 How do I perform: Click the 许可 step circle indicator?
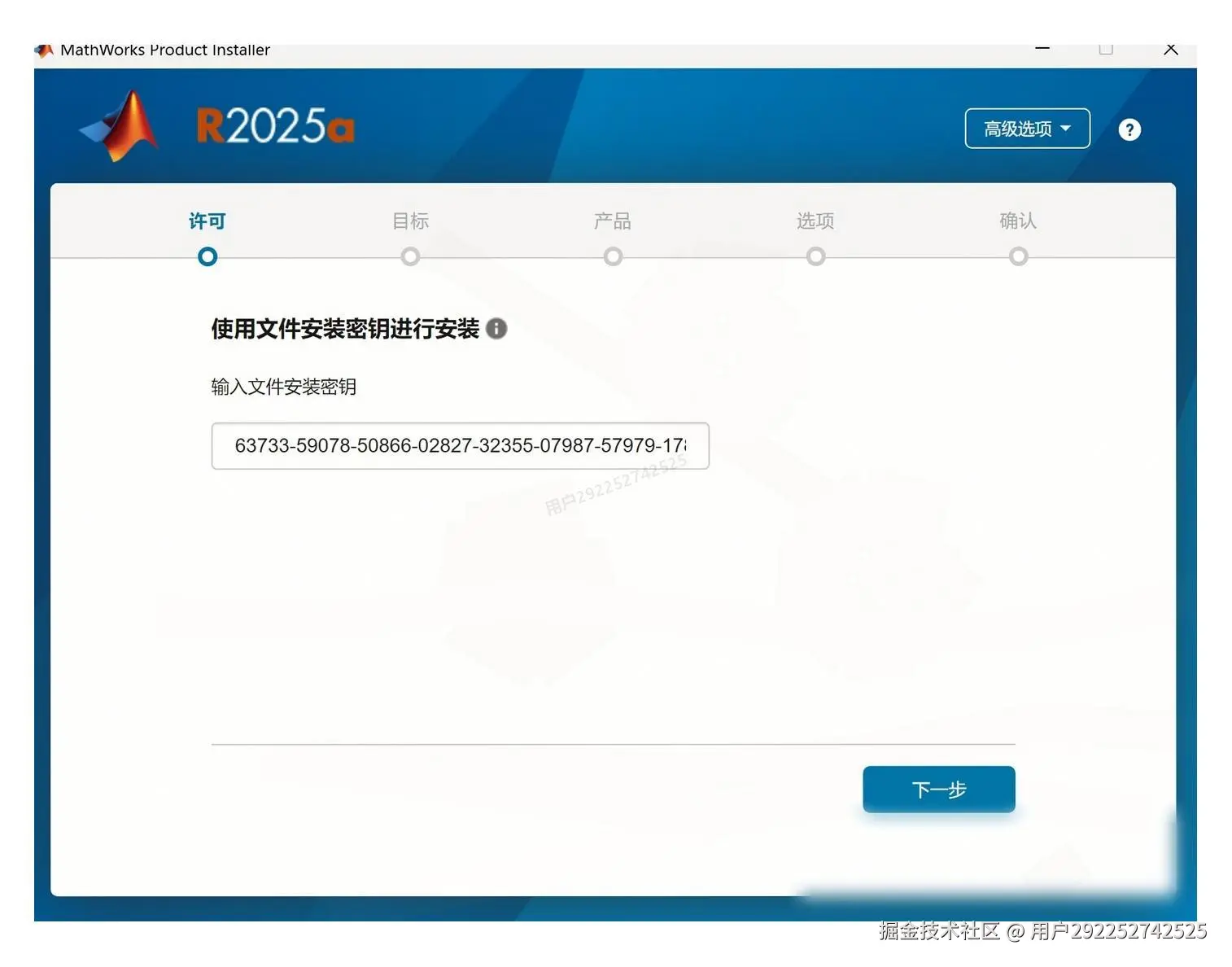[207, 256]
